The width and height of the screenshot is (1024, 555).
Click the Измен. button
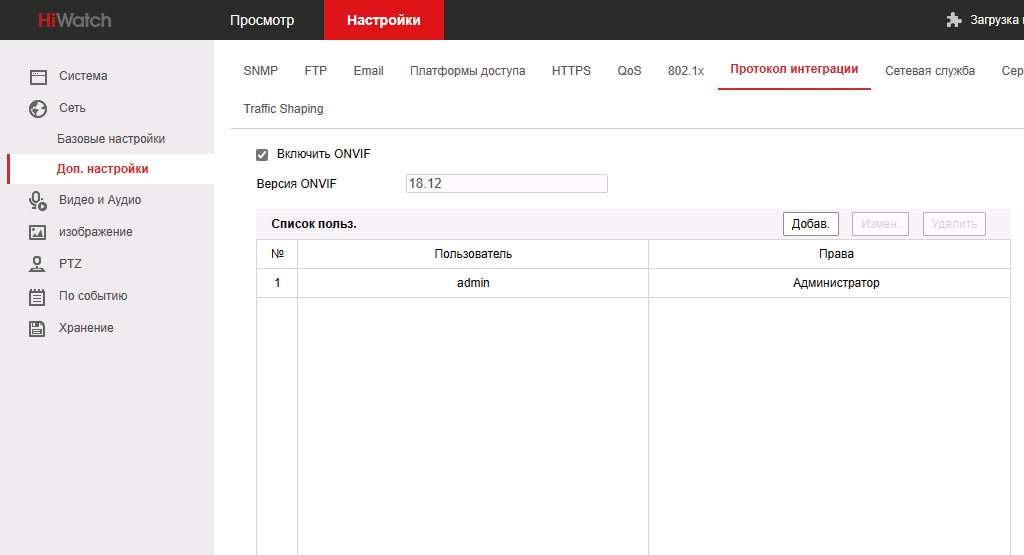[x=880, y=224]
